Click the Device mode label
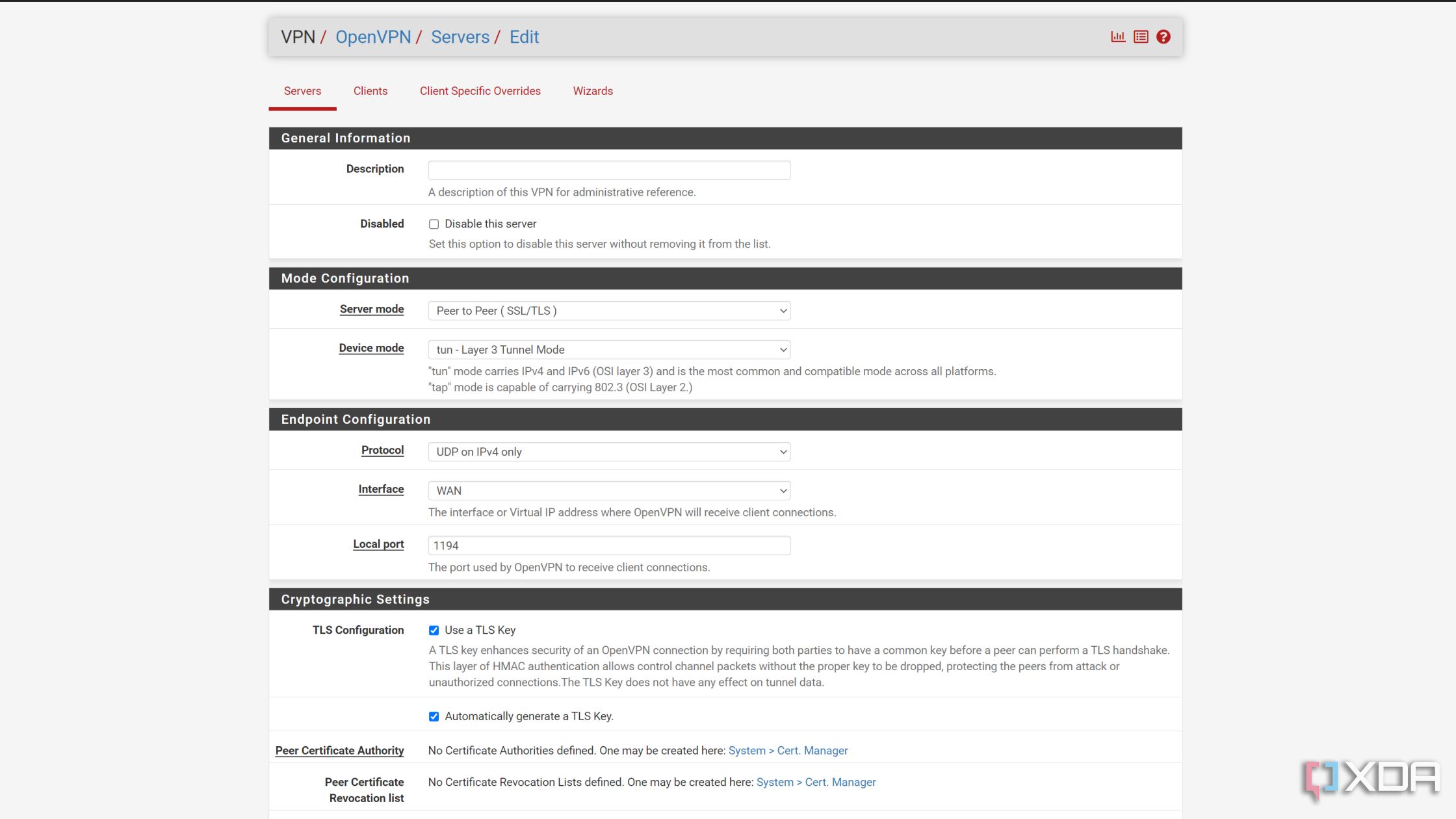The width and height of the screenshot is (1456, 819). (371, 348)
